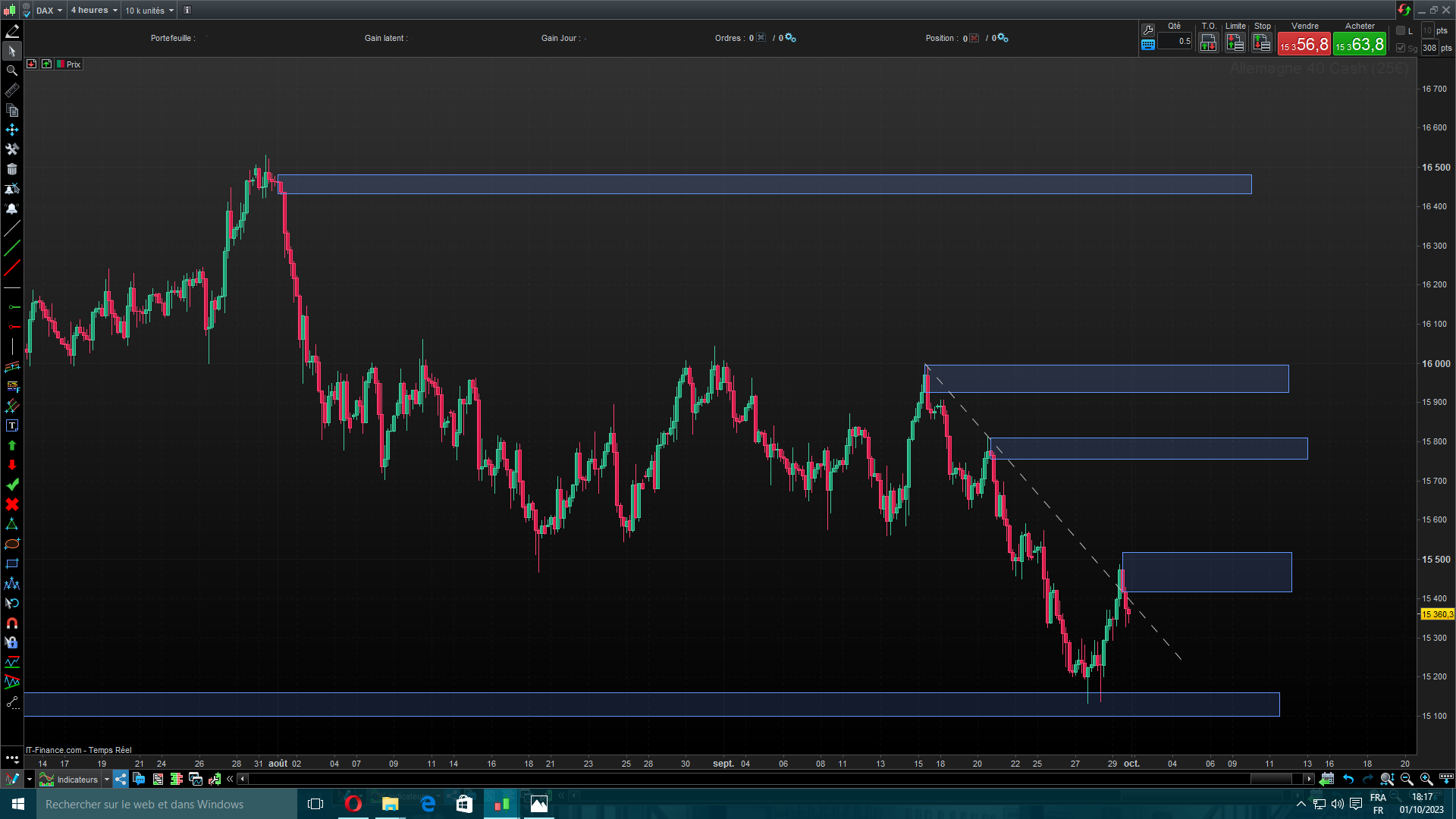
Task: Select the text annotation tool
Action: pyautogui.click(x=11, y=425)
